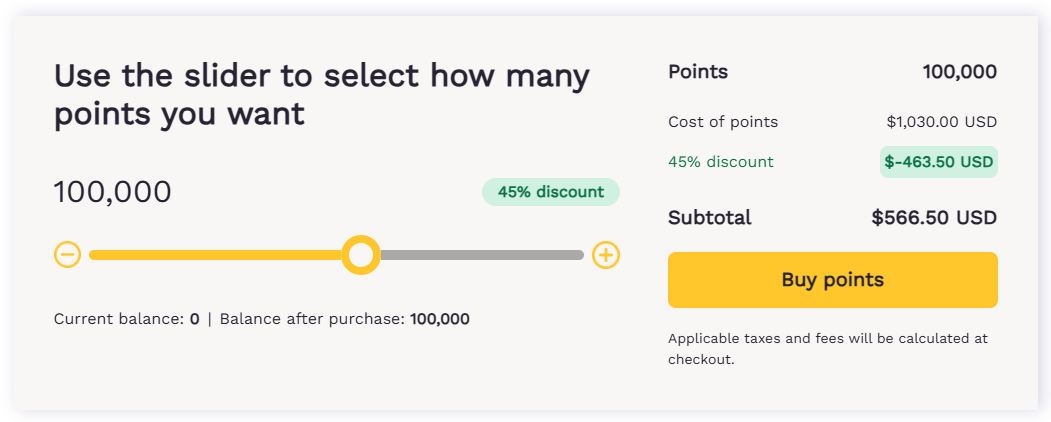Click the Points label in the summary

tap(698, 72)
